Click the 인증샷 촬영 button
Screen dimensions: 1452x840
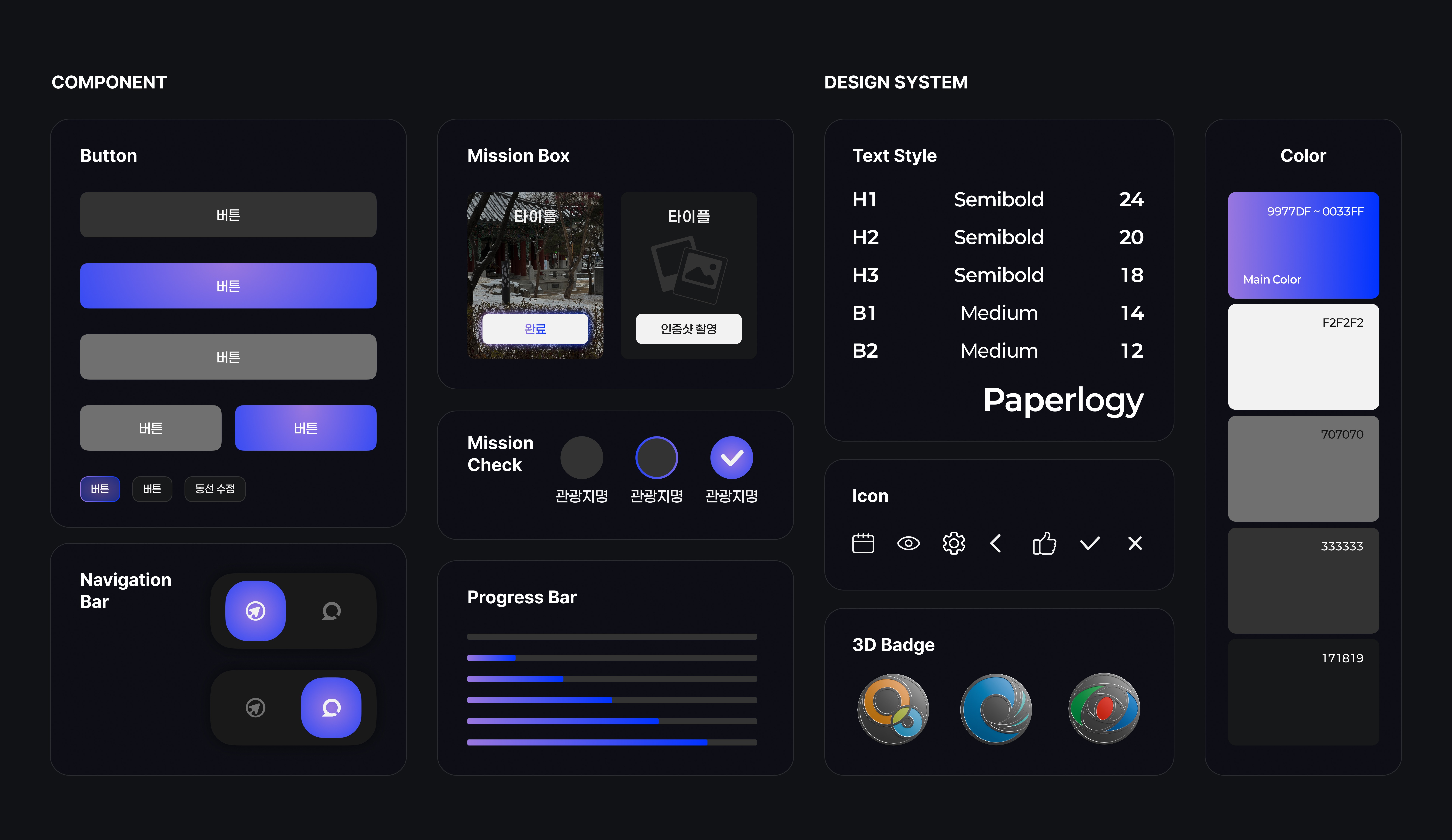pos(689,329)
